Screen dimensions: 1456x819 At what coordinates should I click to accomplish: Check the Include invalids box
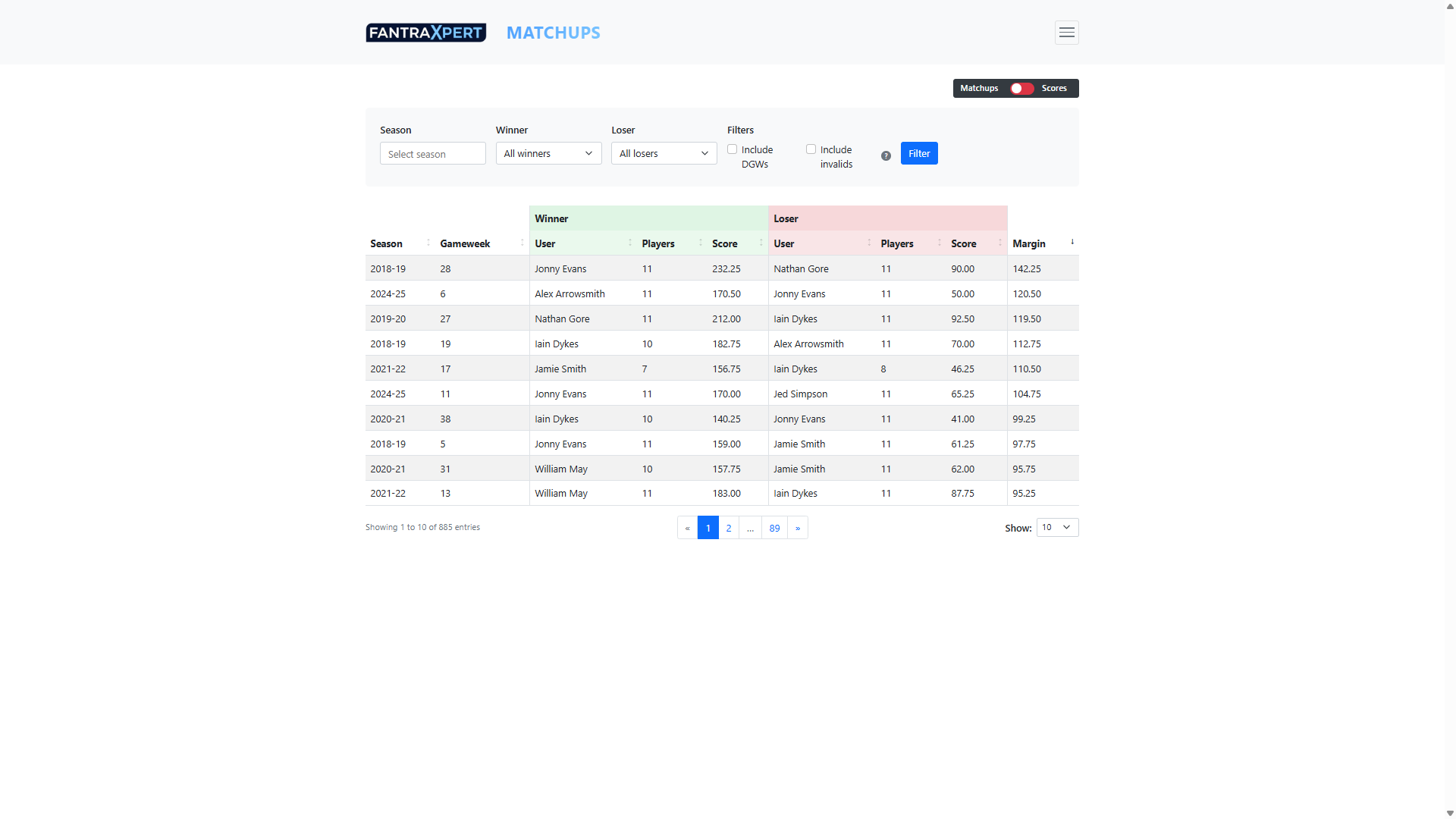[811, 149]
